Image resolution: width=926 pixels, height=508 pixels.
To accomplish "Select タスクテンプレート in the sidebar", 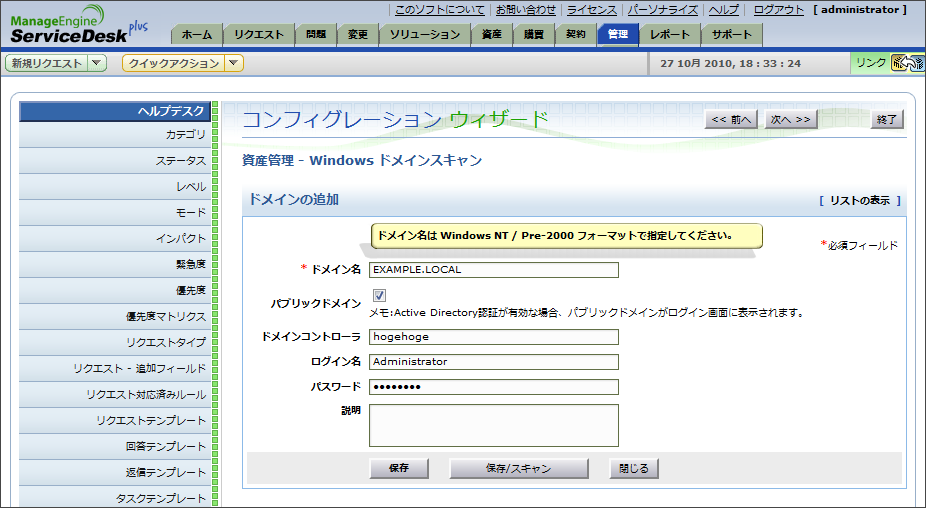I will 115,497.
